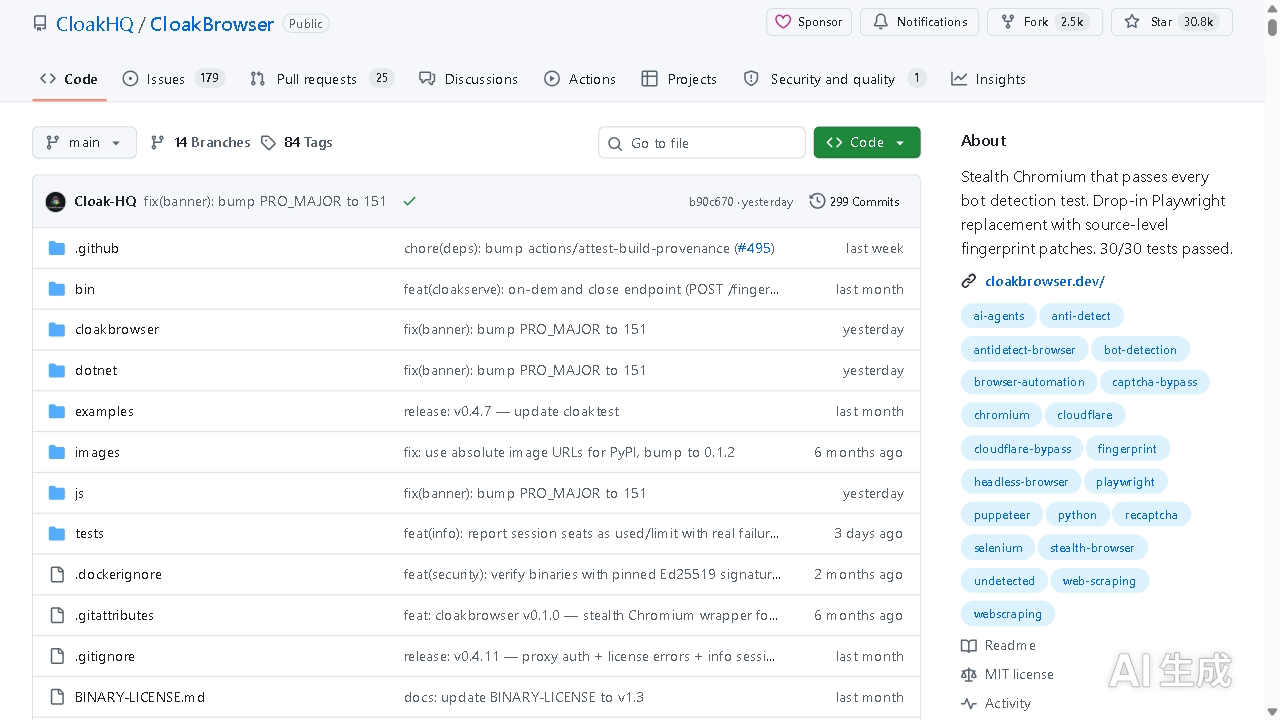Open the Security and quality tab
Image resolution: width=1280 pixels, height=720 pixels.
[x=834, y=79]
